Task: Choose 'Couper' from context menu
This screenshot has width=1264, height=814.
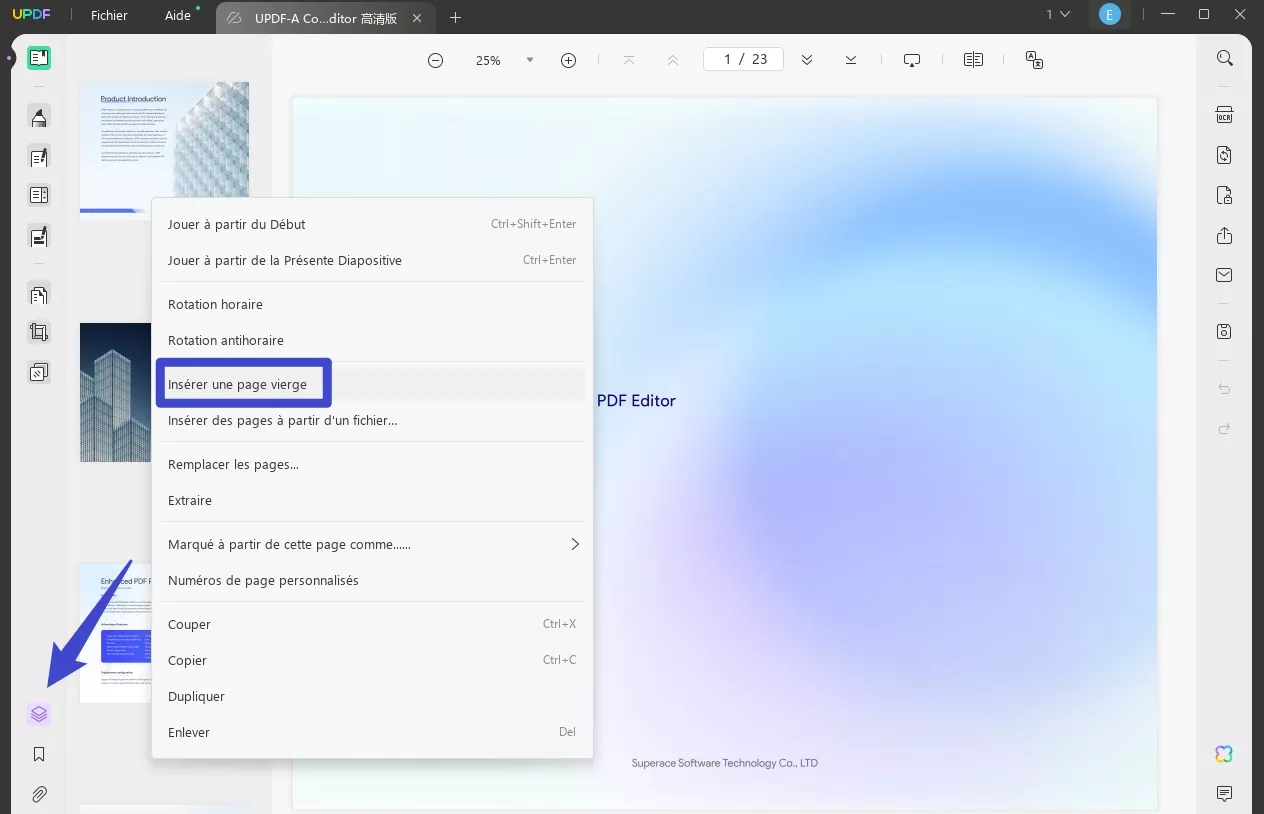Action: click(372, 624)
